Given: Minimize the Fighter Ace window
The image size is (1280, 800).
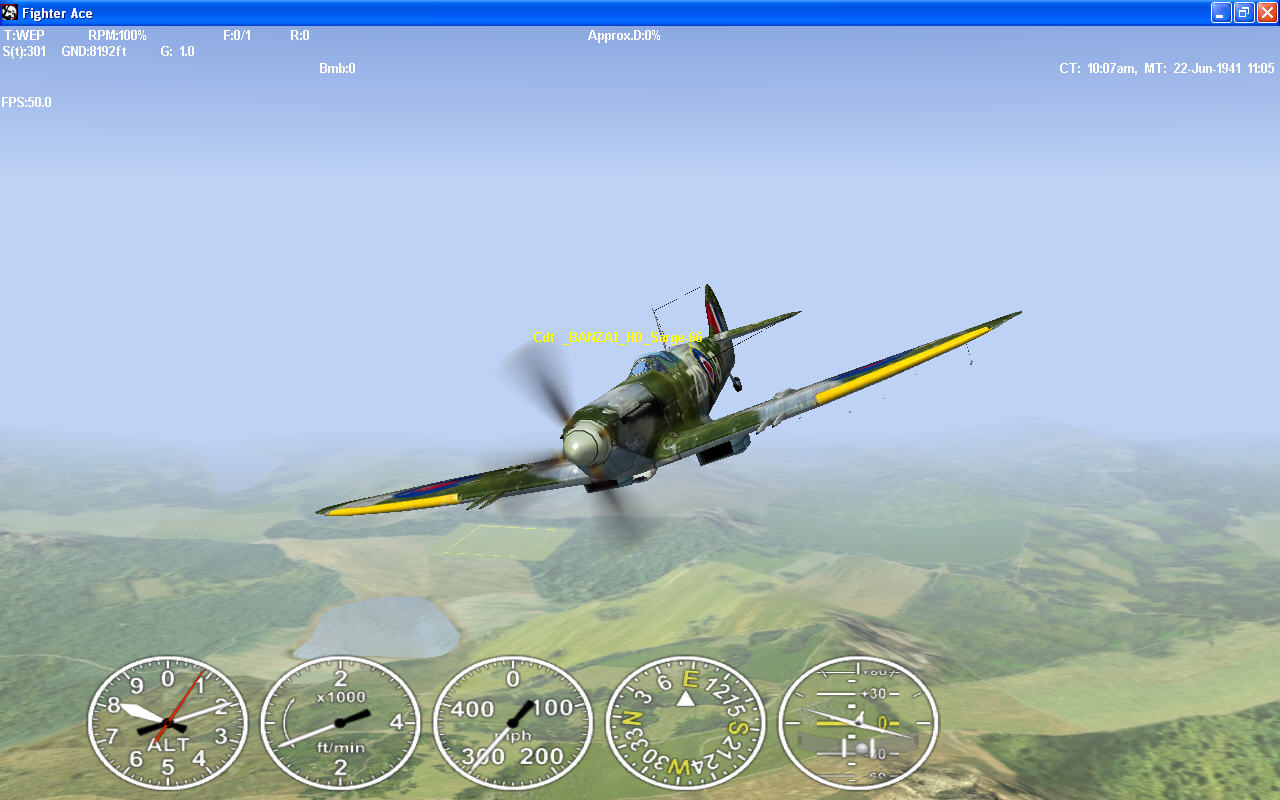Looking at the screenshot, I should click(x=1221, y=12).
